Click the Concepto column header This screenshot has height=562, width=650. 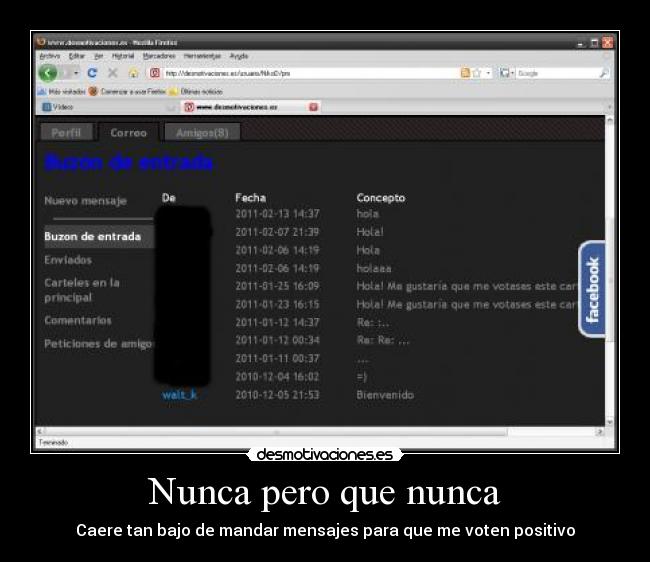pos(381,198)
